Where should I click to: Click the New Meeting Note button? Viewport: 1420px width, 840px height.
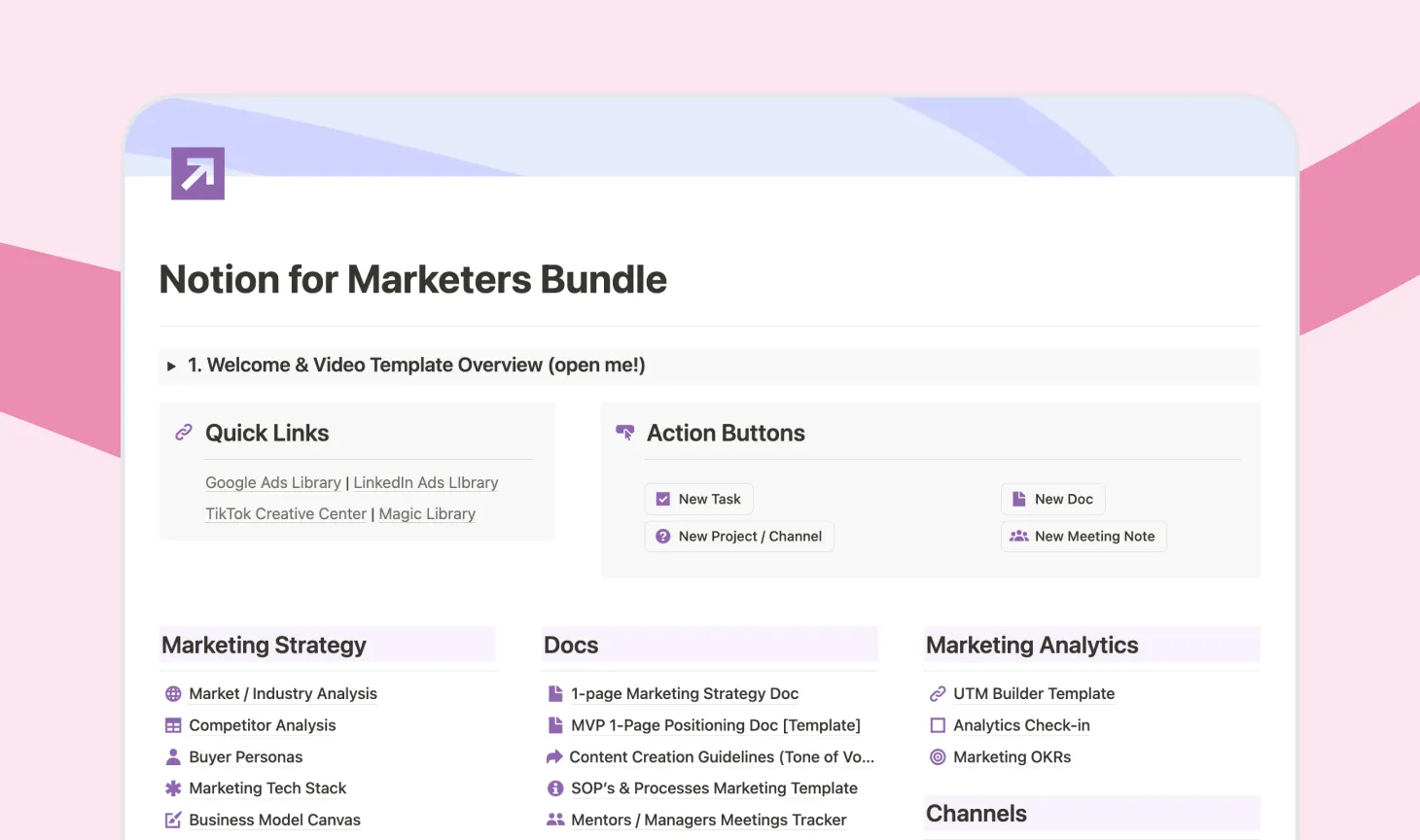1083,536
